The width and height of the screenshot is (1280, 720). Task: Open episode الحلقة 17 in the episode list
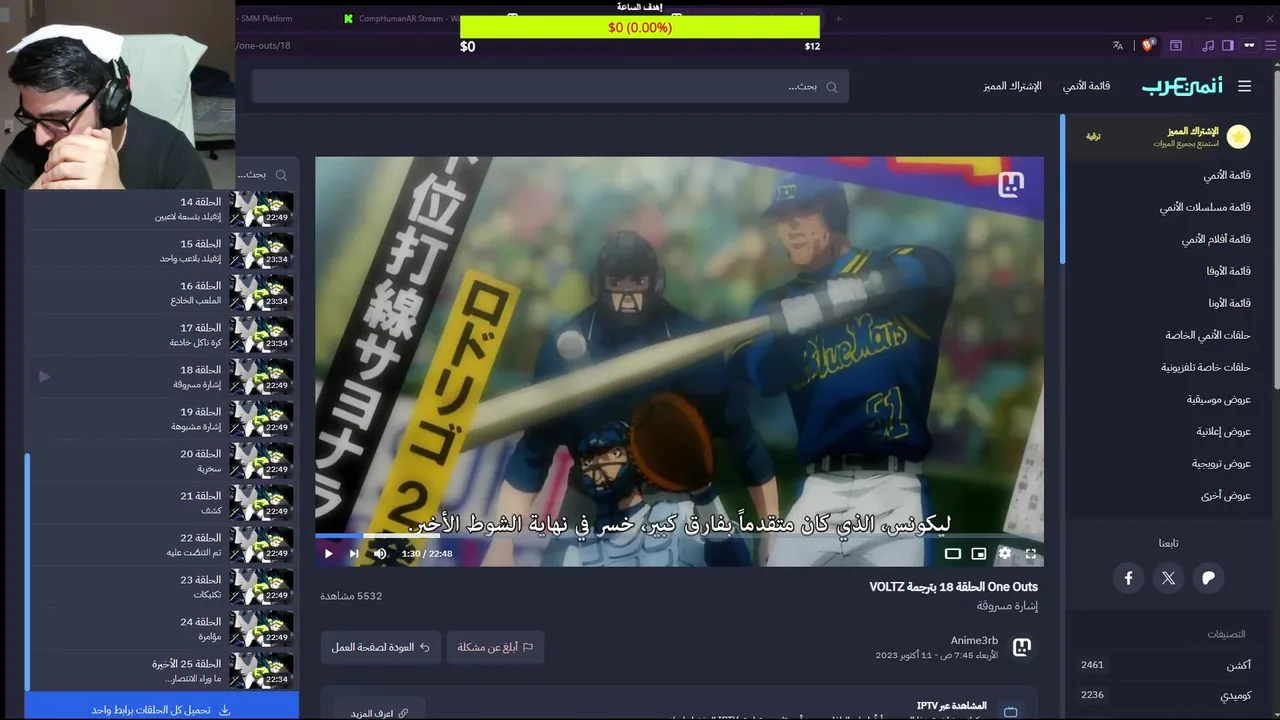163,334
